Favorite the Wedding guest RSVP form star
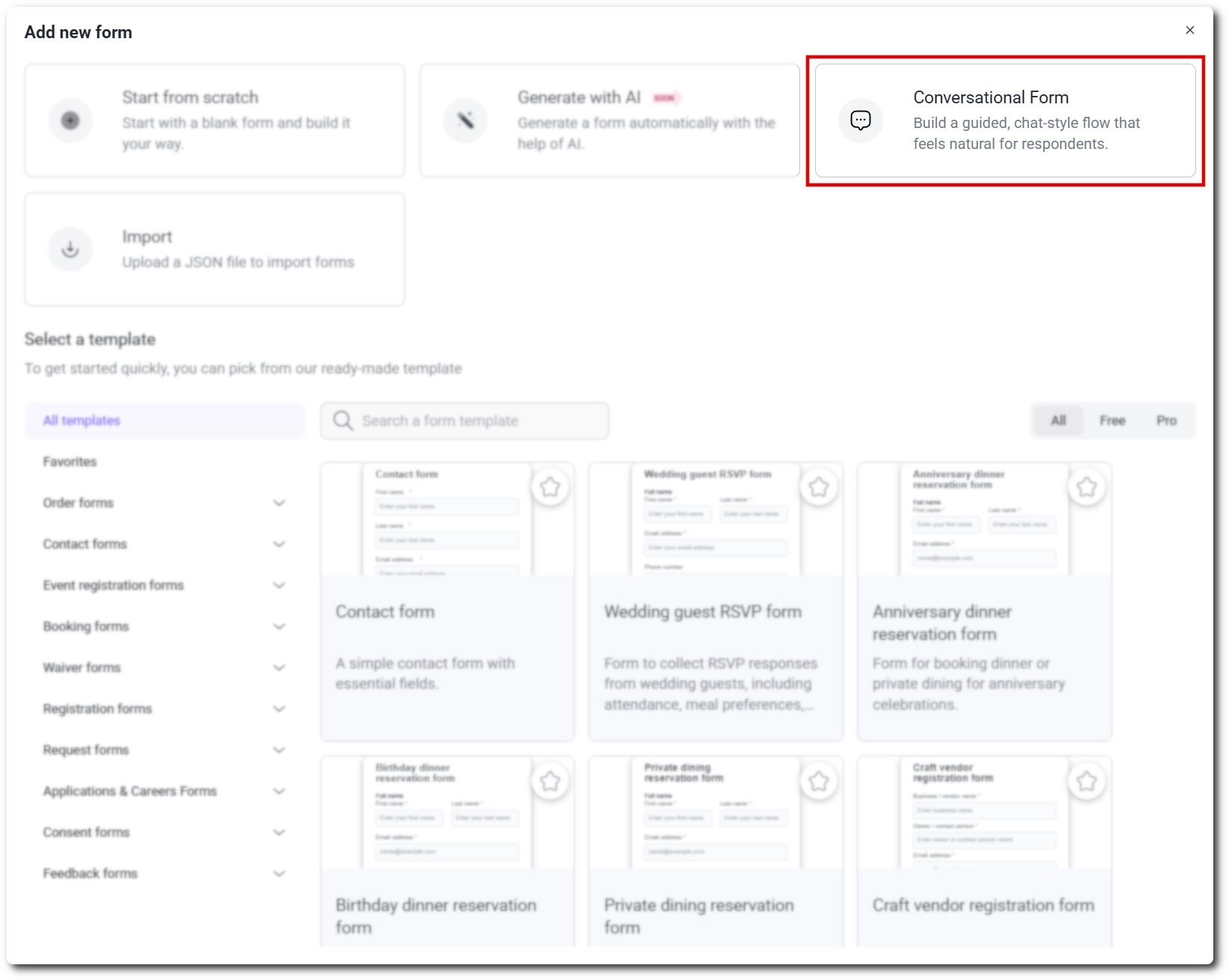Image resolution: width=1229 pixels, height=980 pixels. tap(819, 487)
